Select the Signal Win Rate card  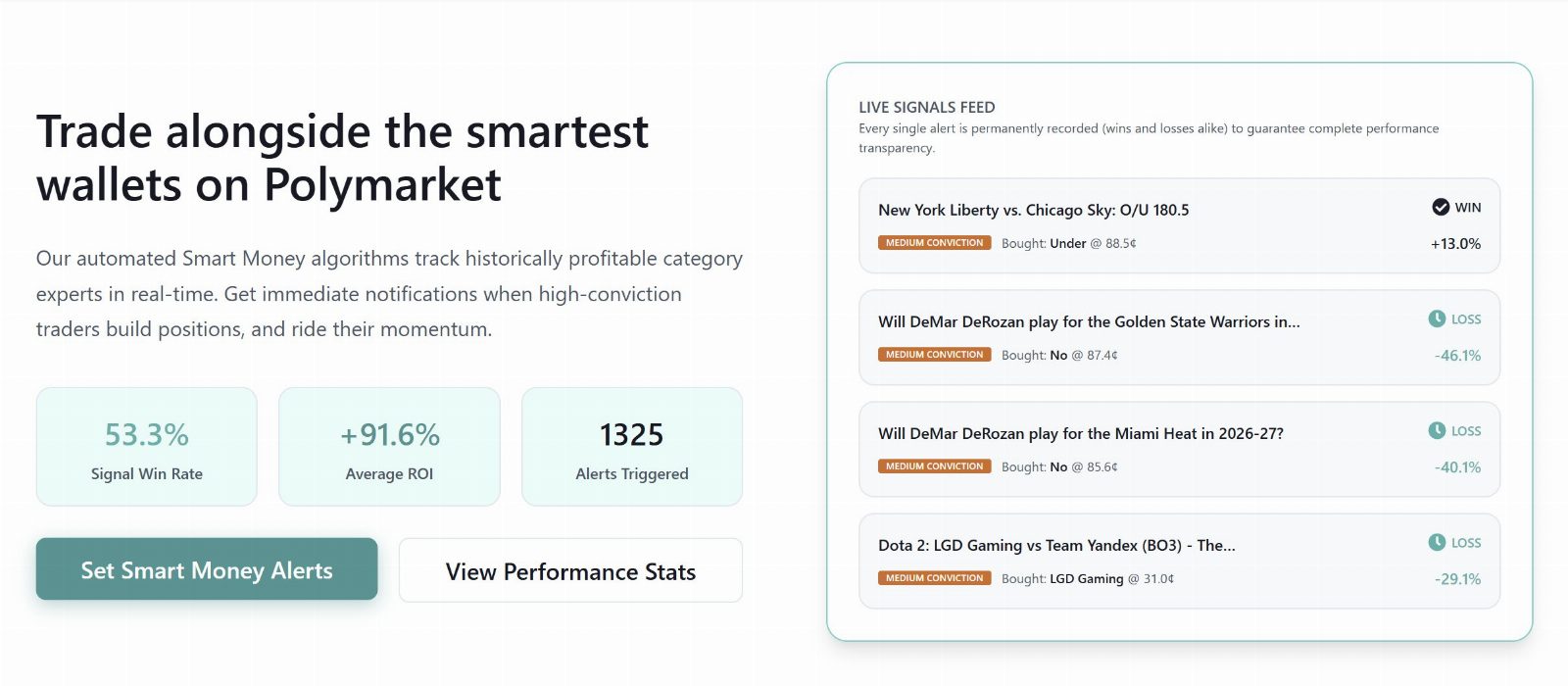147,447
